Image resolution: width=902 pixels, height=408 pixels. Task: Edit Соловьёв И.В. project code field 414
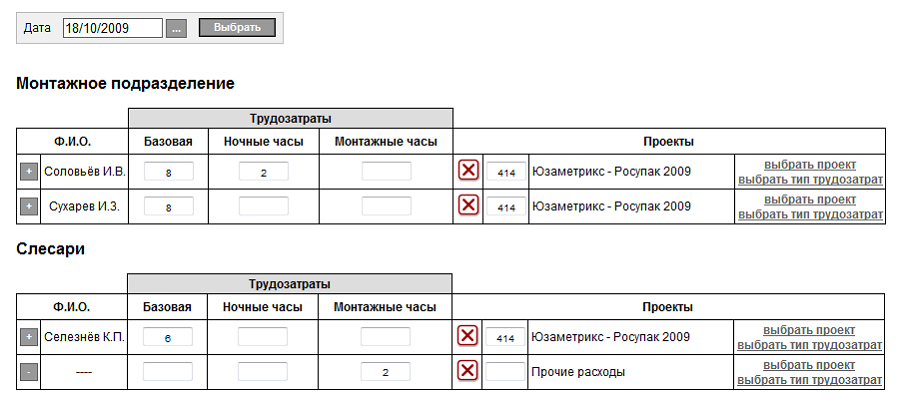tap(505, 172)
